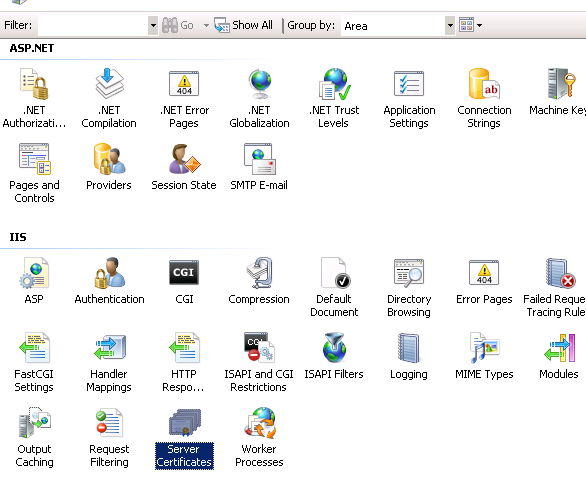
Task: Open IIS Error Pages feature
Action: 484,281
